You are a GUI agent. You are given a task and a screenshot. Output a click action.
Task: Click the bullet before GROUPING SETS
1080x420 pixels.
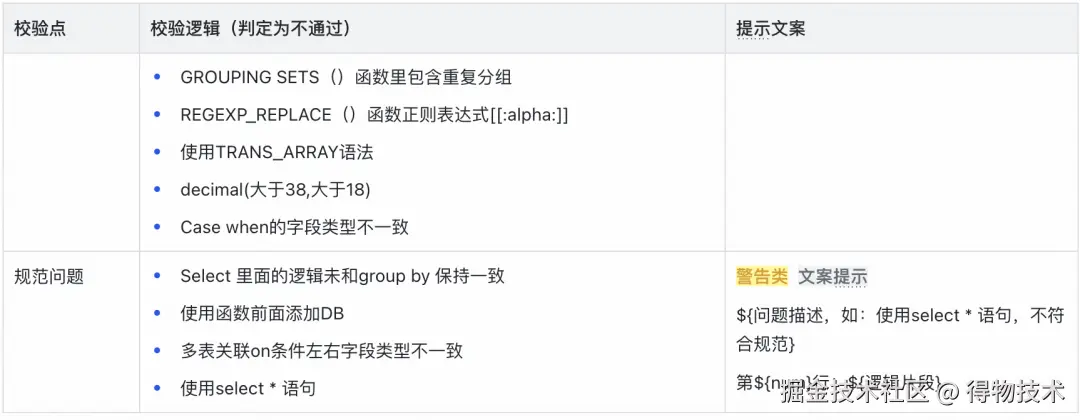[x=156, y=77]
